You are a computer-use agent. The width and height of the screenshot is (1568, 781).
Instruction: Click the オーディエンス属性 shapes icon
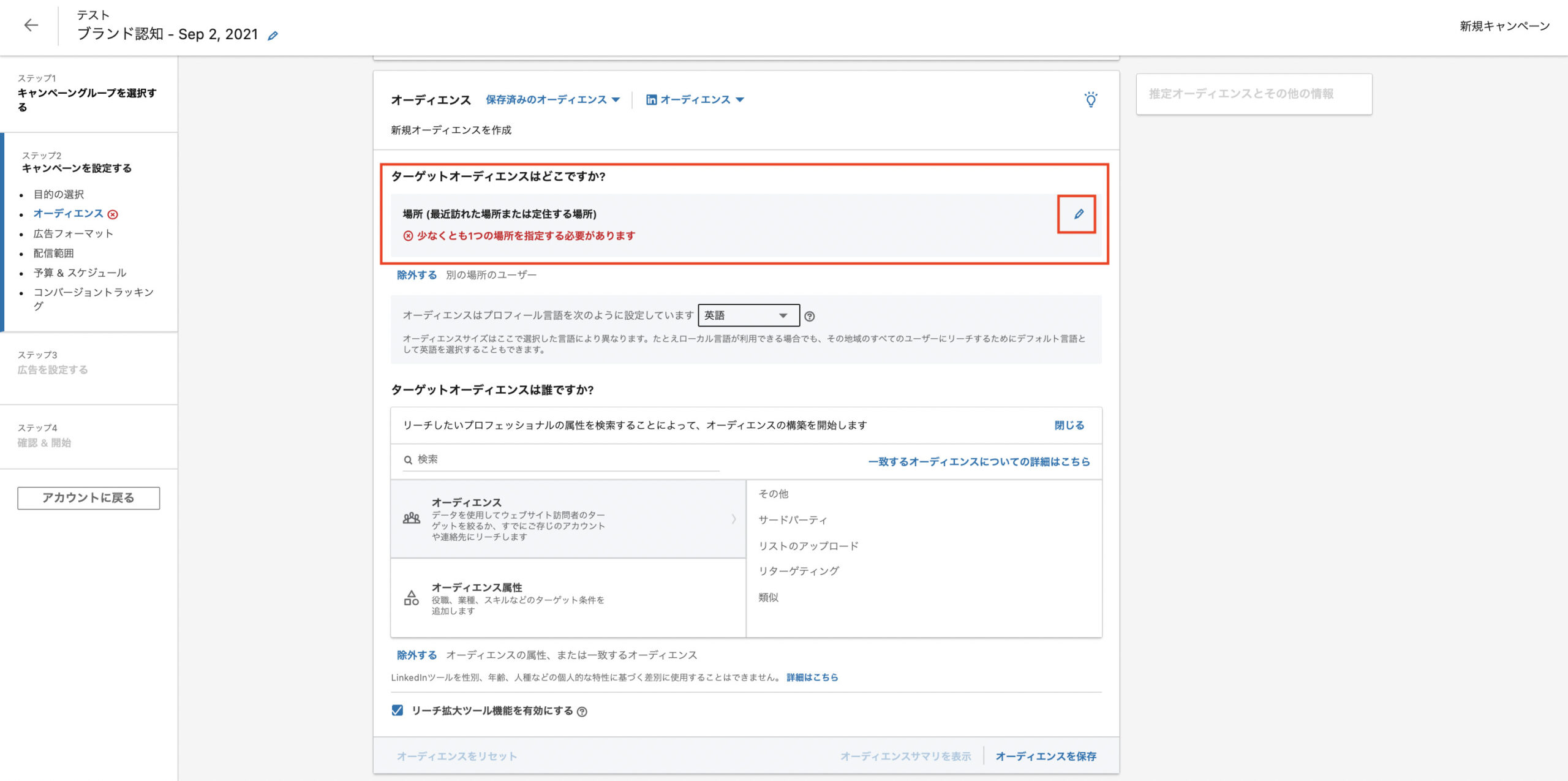pyautogui.click(x=411, y=598)
